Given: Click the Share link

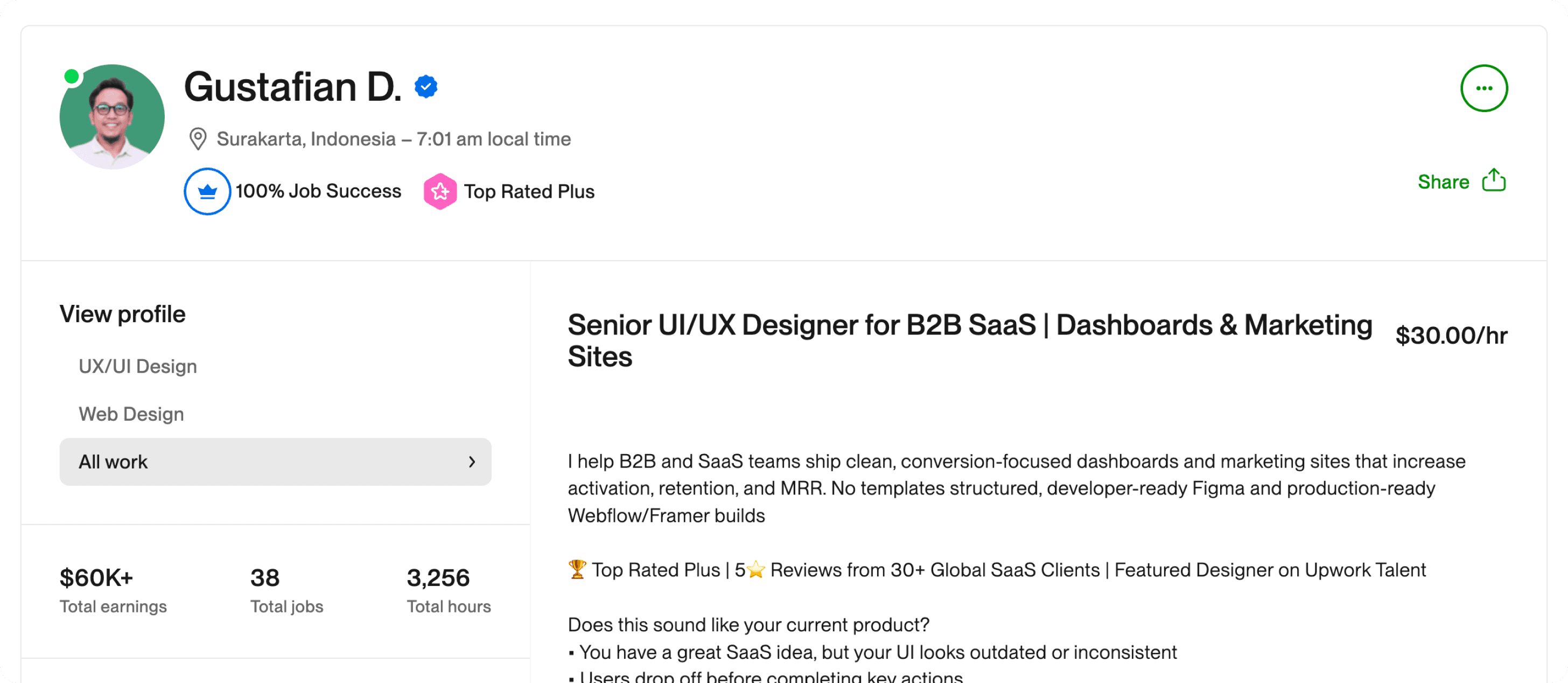Looking at the screenshot, I should (x=1443, y=182).
